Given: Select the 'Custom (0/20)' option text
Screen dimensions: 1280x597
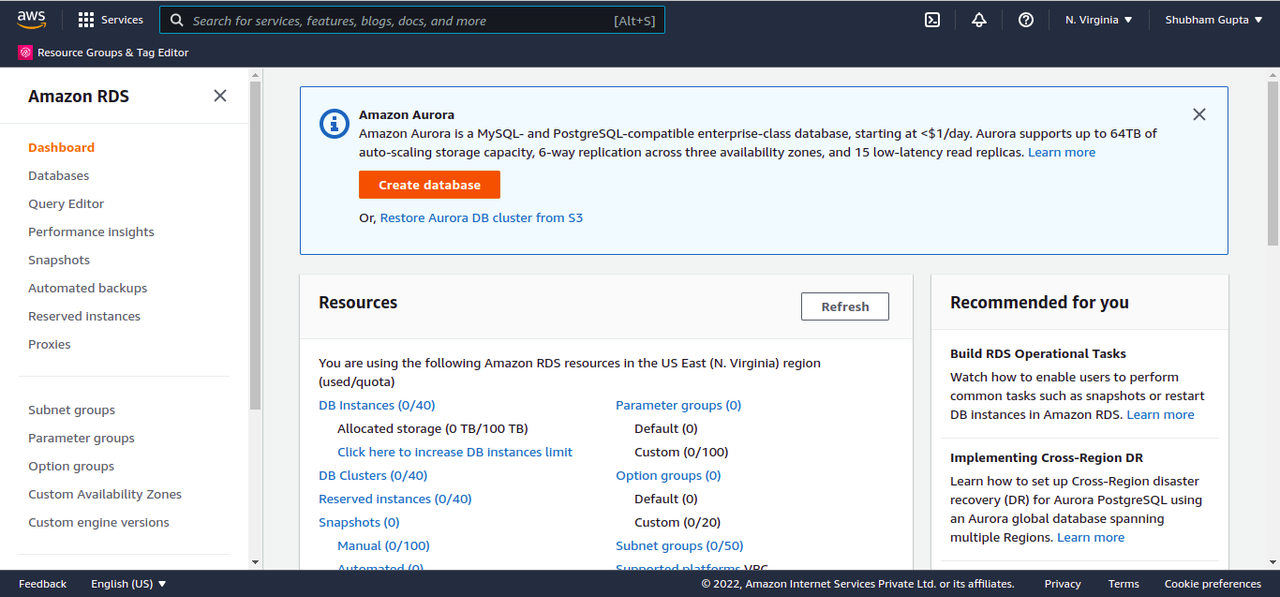Looking at the screenshot, I should pos(677,522).
